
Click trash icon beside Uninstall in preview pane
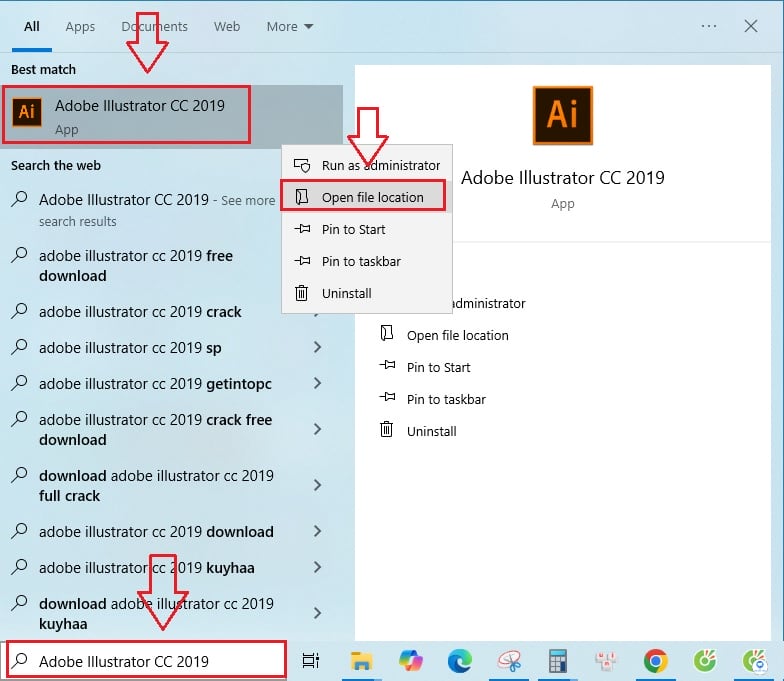coord(386,430)
